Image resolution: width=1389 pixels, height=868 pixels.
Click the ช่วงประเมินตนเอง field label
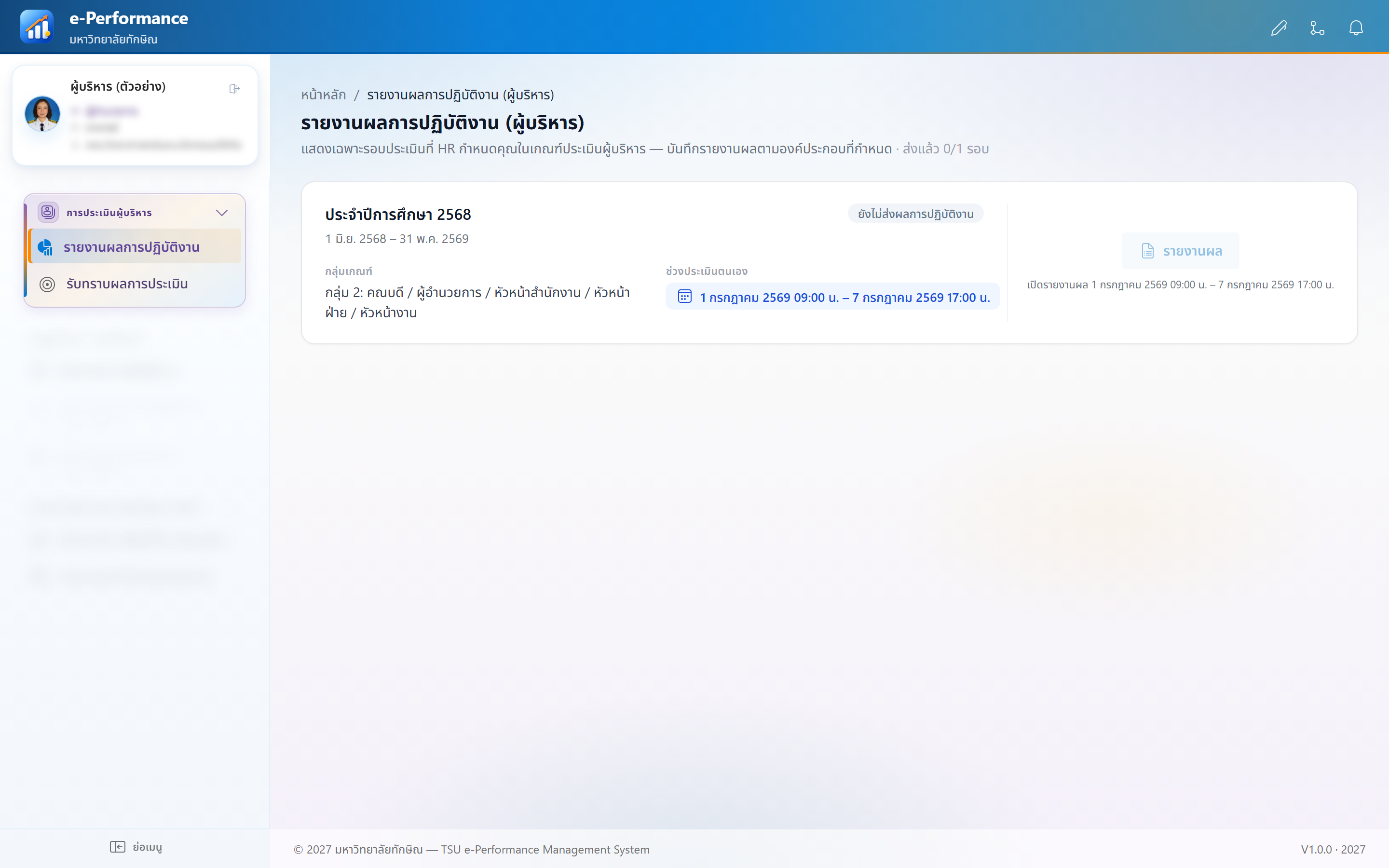(x=706, y=271)
